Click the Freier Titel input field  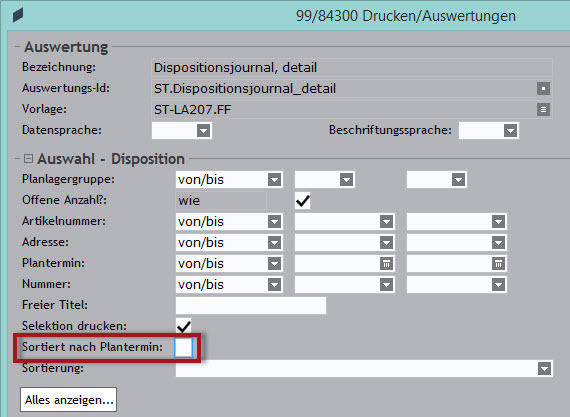click(x=251, y=305)
